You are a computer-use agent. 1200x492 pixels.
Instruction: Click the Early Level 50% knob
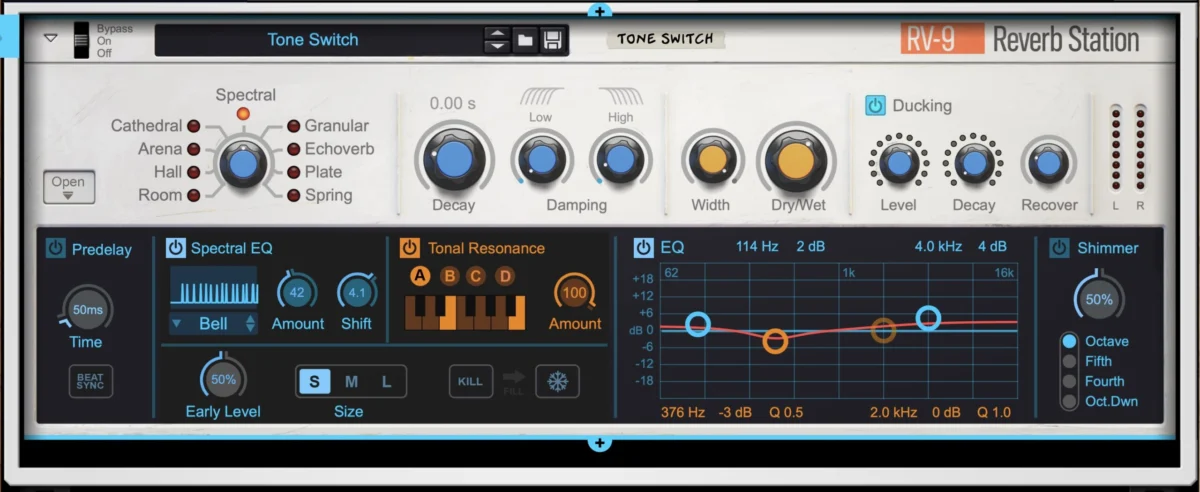[223, 380]
